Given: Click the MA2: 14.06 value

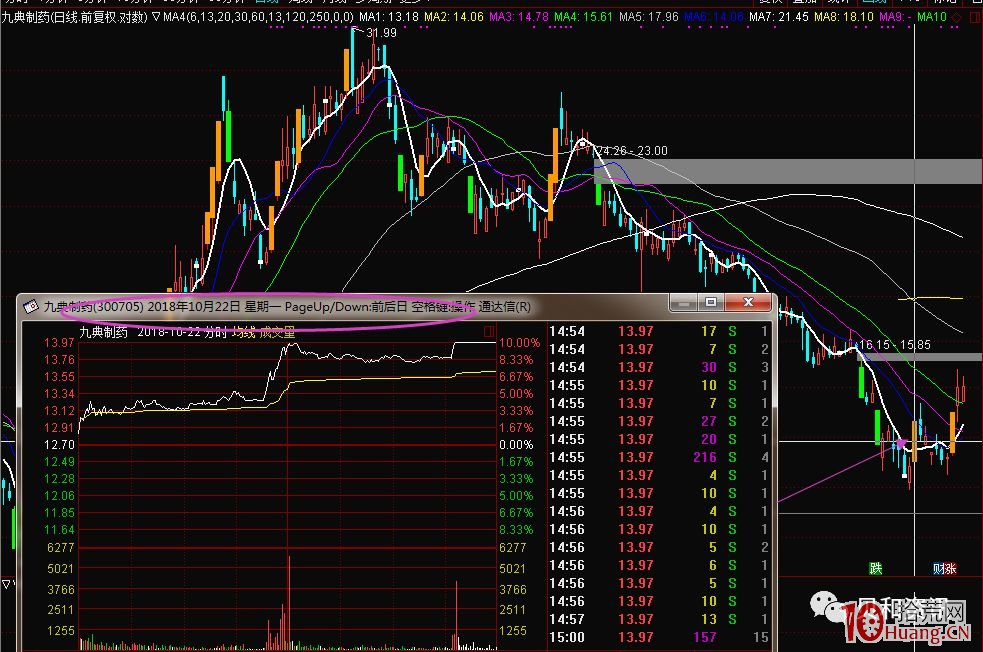Looking at the screenshot, I should click(454, 17).
